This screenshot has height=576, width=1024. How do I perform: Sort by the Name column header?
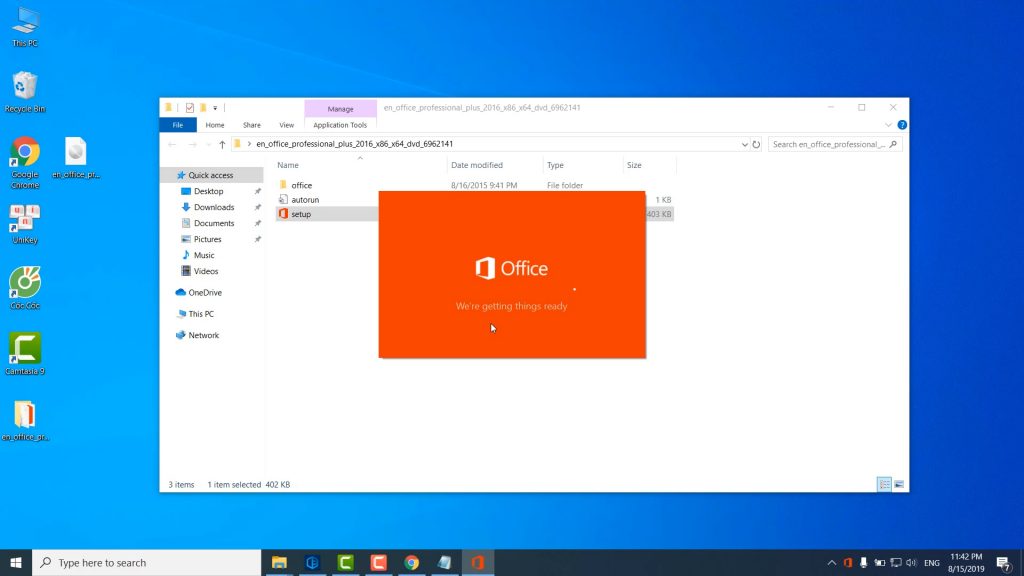[360, 165]
